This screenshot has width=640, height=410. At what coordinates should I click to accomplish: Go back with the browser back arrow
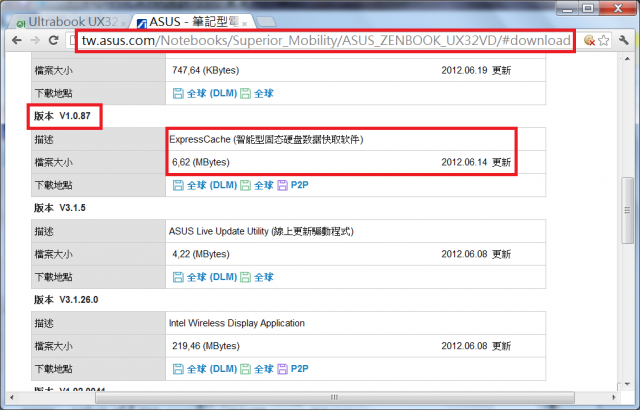tap(17, 40)
